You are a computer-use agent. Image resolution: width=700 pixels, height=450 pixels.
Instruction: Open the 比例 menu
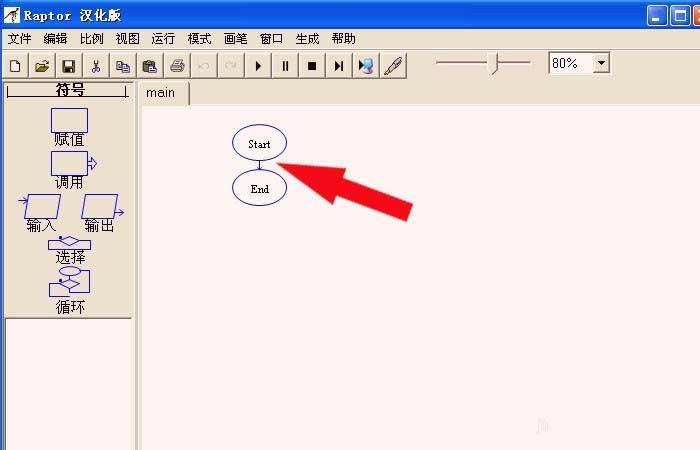click(92, 39)
